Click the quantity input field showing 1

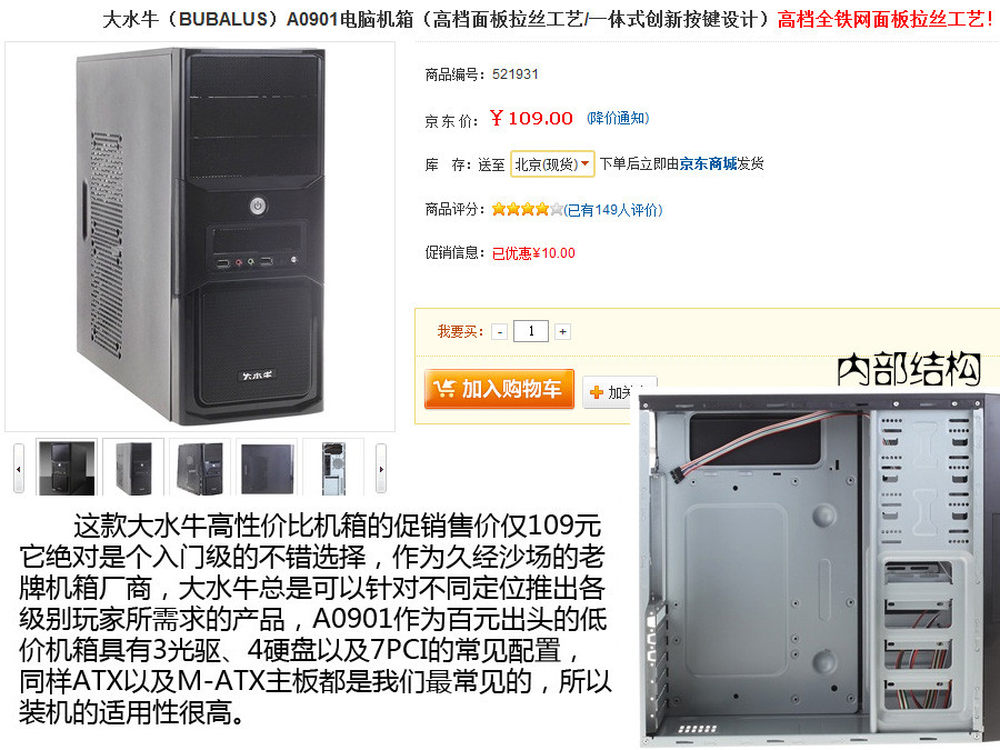(531, 331)
